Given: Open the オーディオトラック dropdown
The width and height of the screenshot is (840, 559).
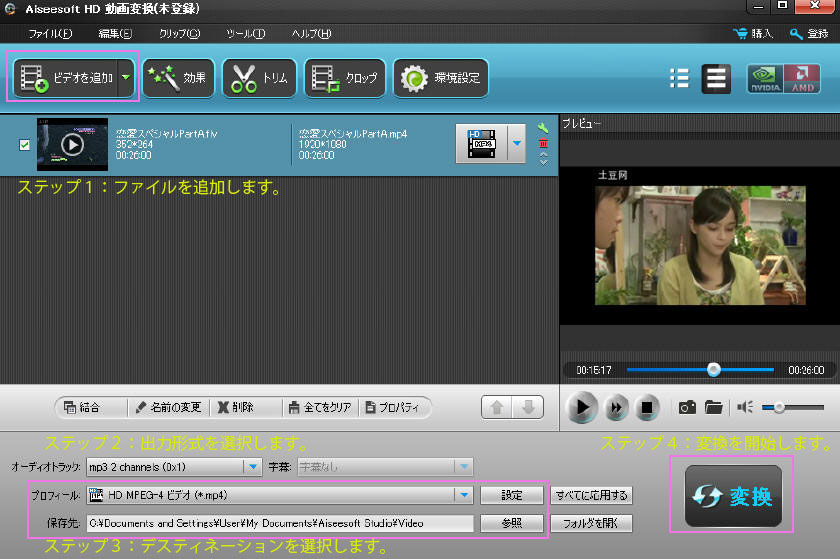Looking at the screenshot, I should (174, 467).
